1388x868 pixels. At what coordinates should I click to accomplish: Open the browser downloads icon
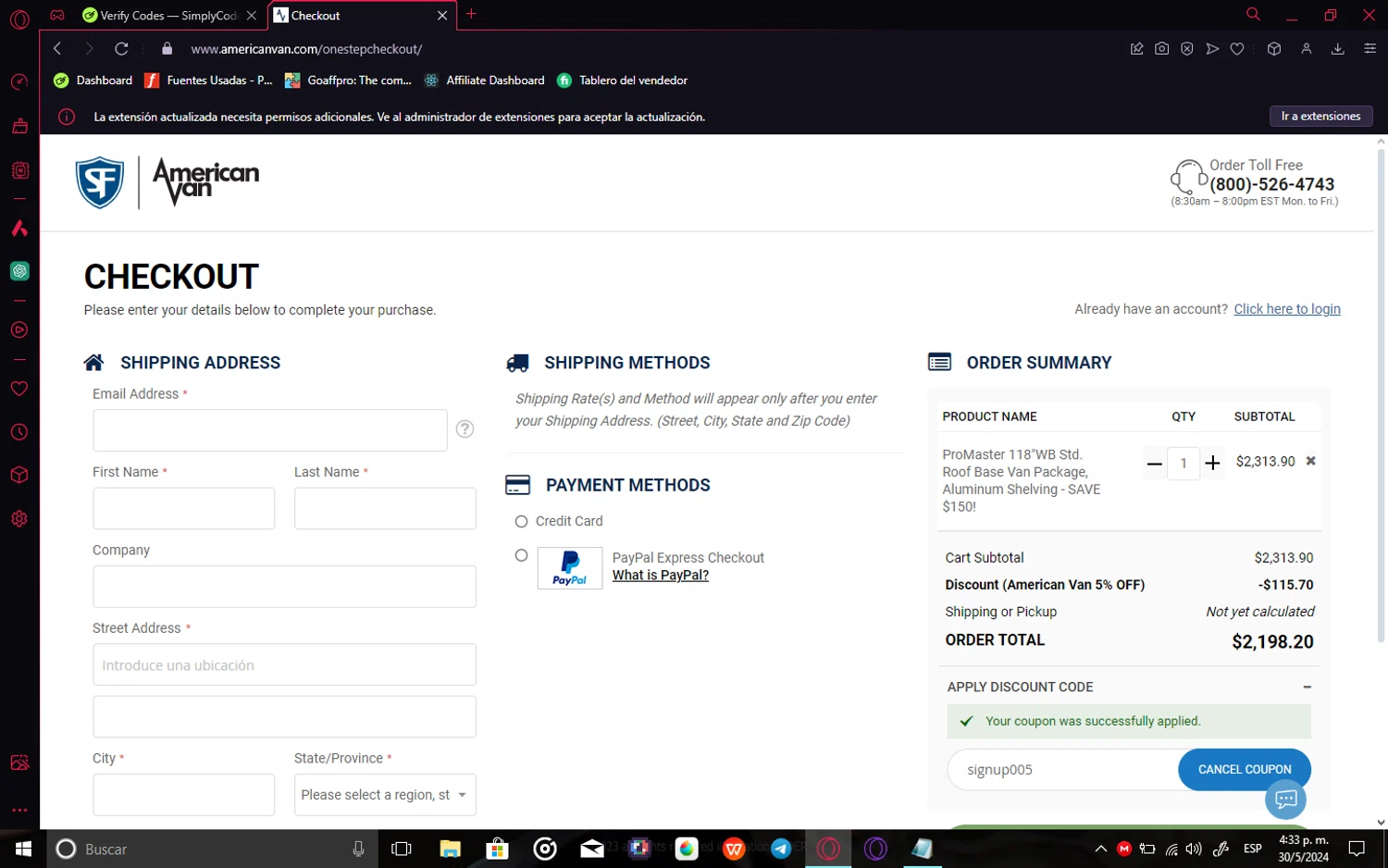pos(1337,49)
